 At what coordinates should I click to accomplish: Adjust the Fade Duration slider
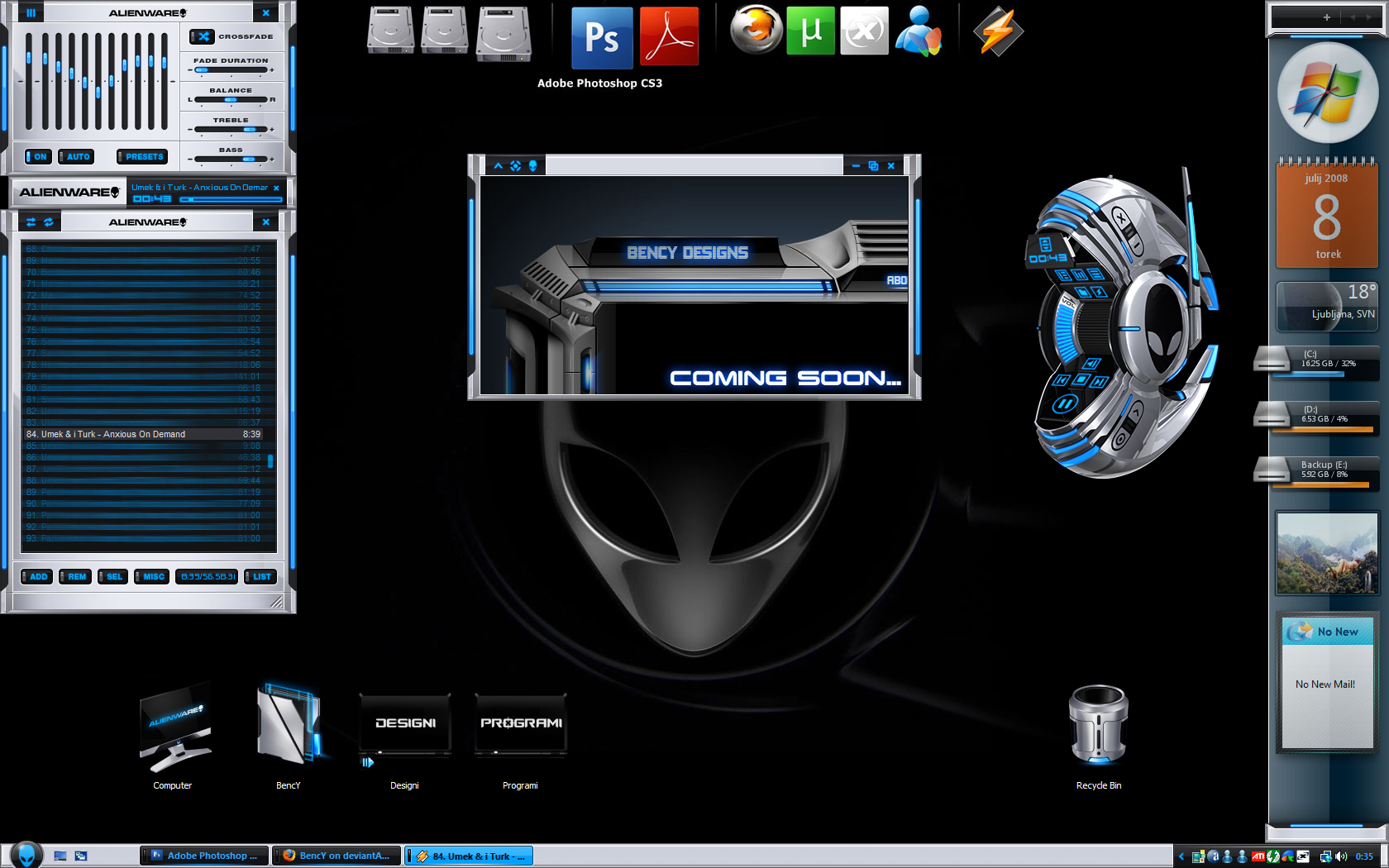pos(231,70)
